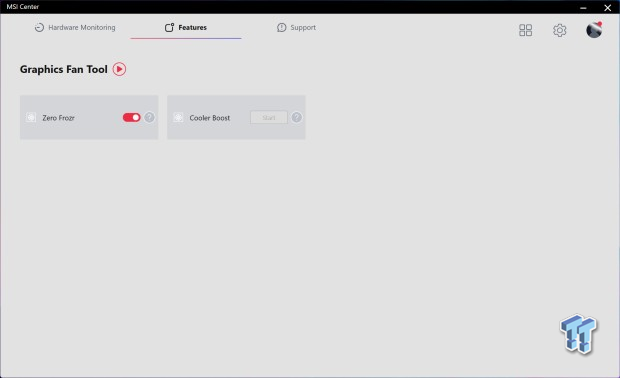Click the Graphics Fan Tool heading

(x=64, y=69)
